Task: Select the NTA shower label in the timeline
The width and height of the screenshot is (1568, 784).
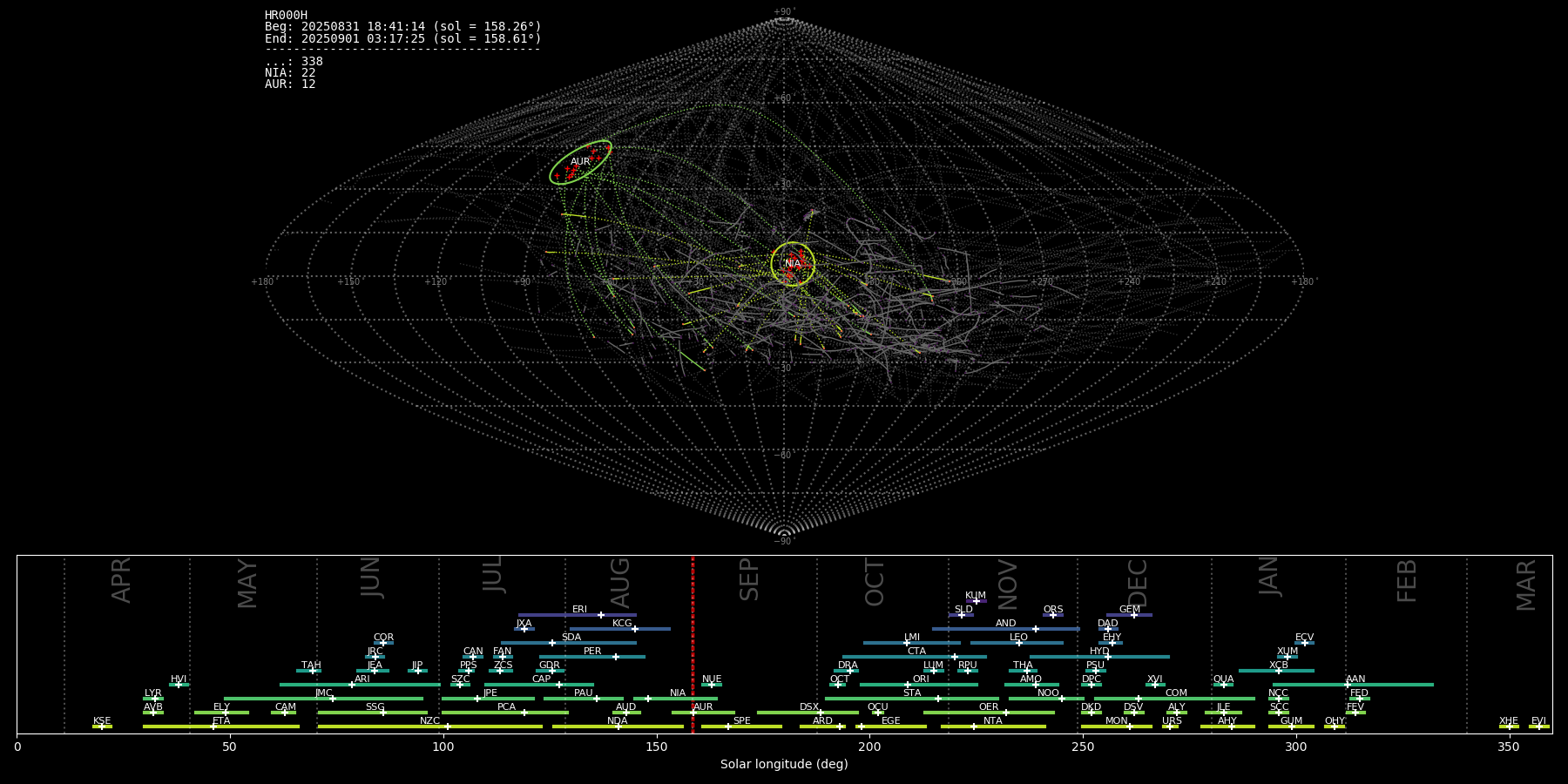Action: (x=992, y=721)
